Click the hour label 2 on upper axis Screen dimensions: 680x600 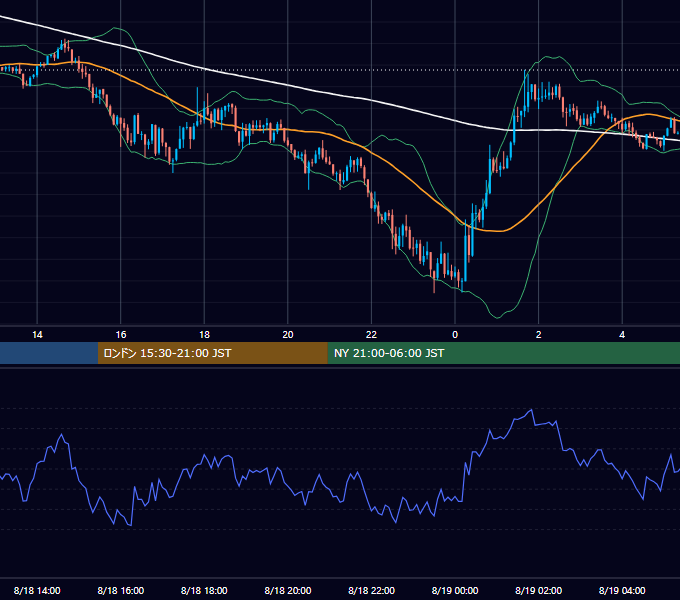(x=539, y=335)
